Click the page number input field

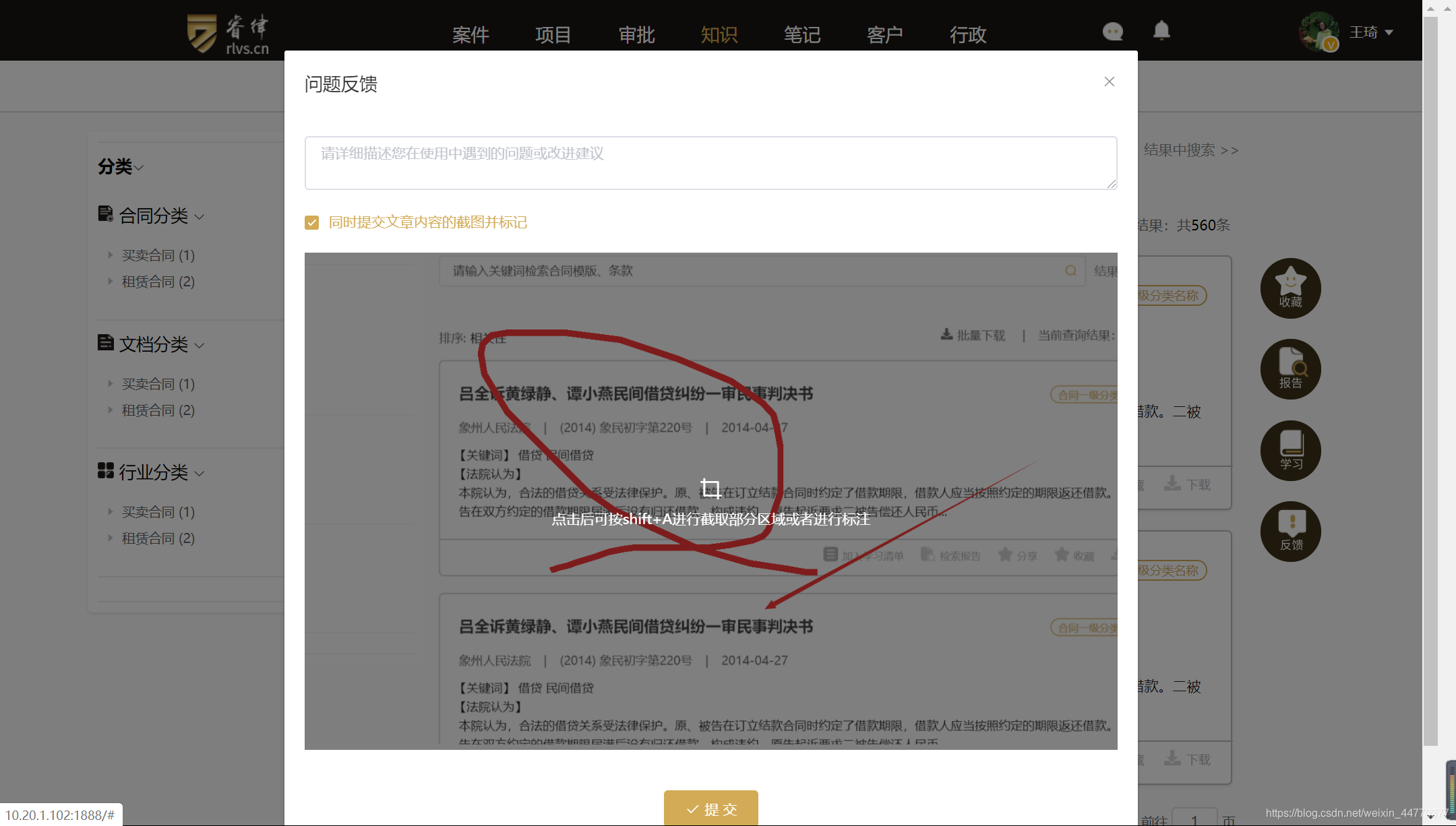1194,818
